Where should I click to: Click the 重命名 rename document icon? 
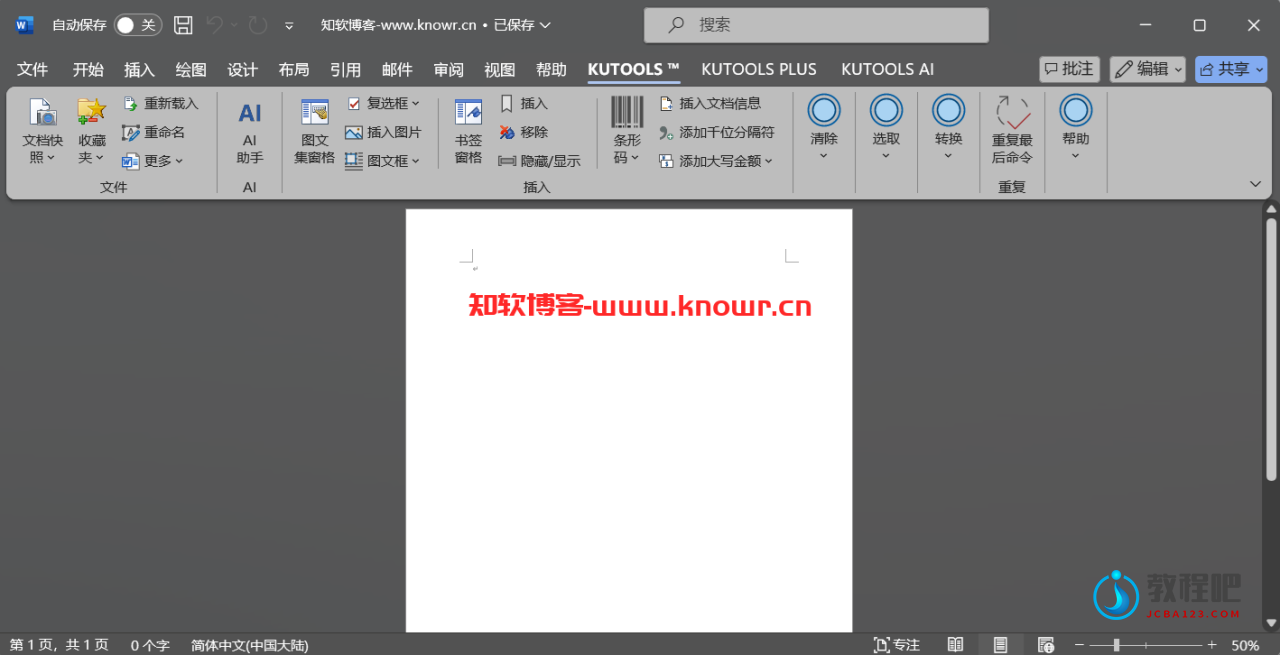(x=130, y=132)
